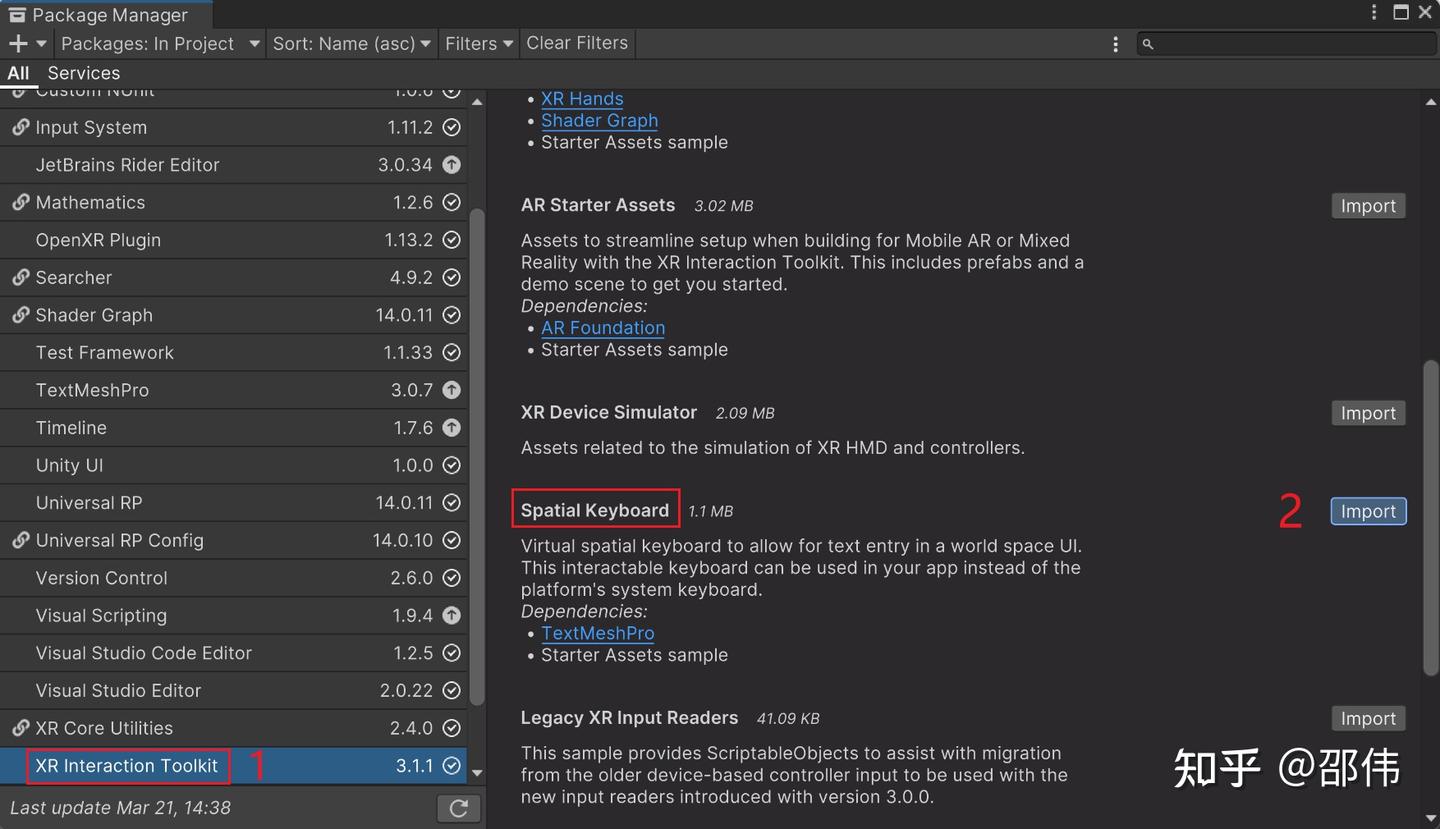Viewport: 1440px width, 829px height.
Task: Select the All tab
Action: pos(18,73)
